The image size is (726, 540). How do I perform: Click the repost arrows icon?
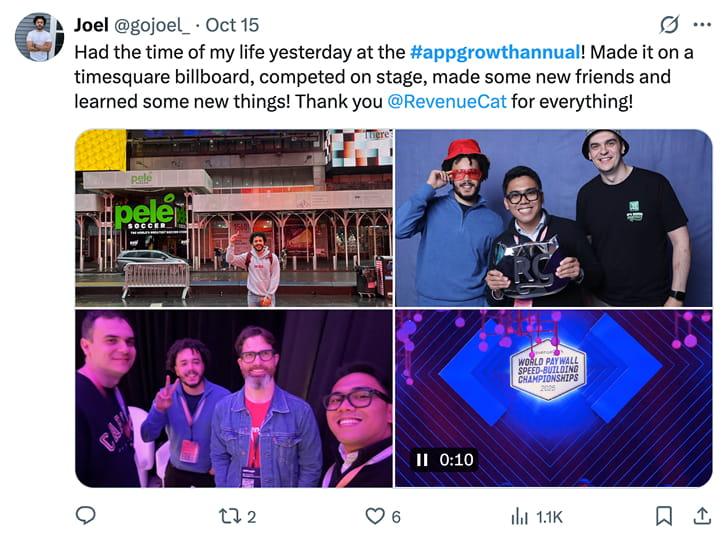[229, 516]
